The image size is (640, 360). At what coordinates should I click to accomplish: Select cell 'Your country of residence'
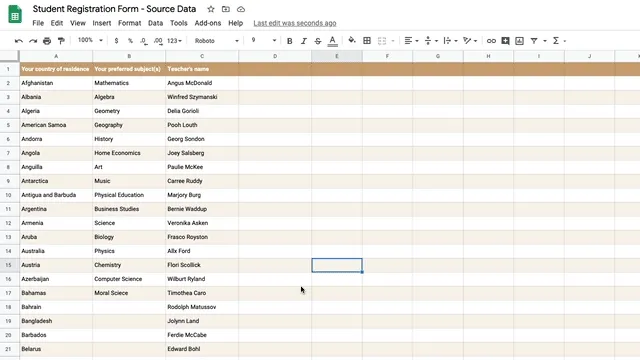pyautogui.click(x=56, y=69)
